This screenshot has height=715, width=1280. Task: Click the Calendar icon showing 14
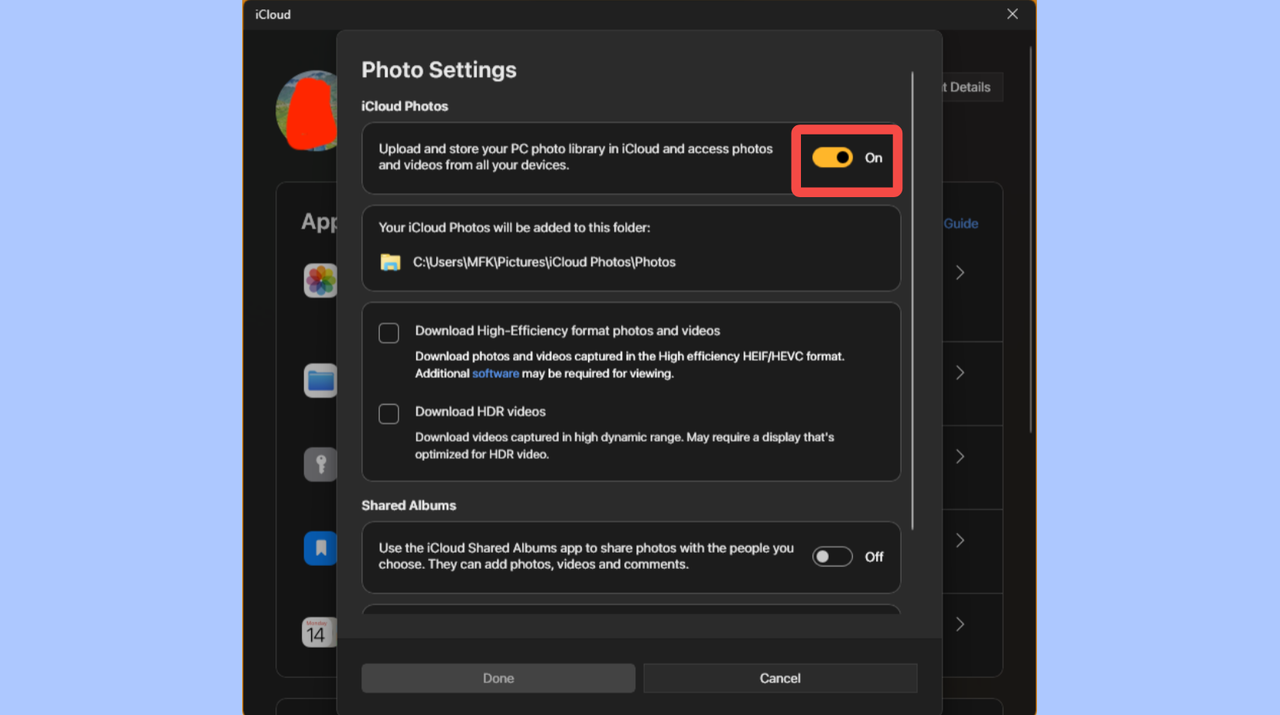318,632
